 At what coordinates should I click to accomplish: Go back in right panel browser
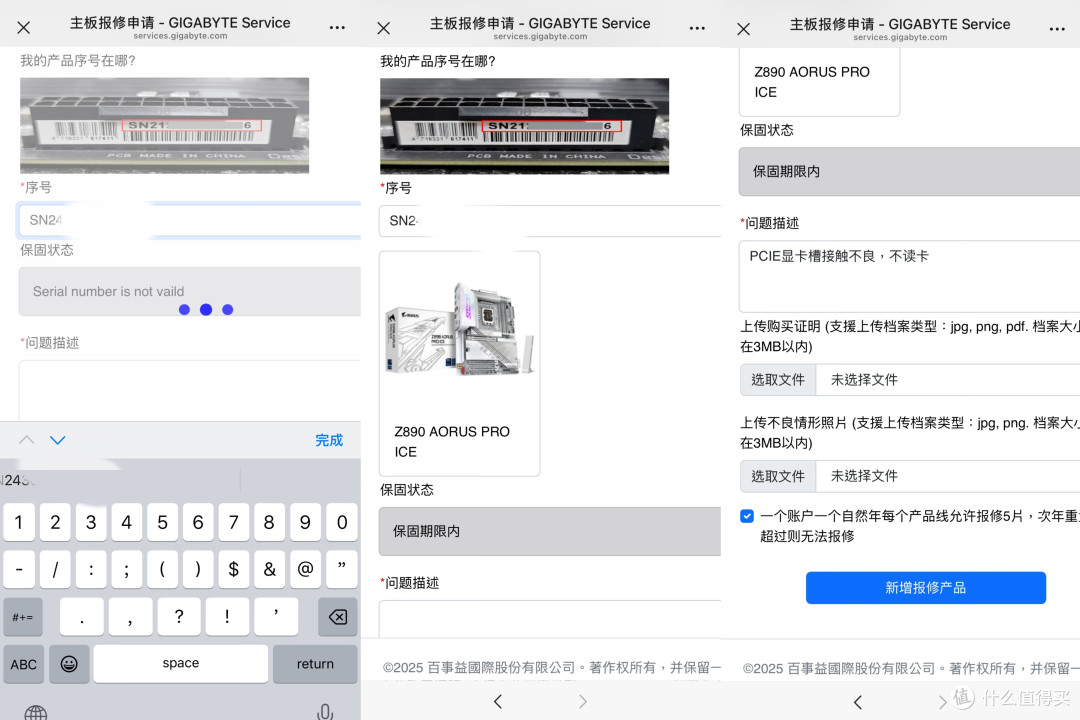[x=858, y=702]
